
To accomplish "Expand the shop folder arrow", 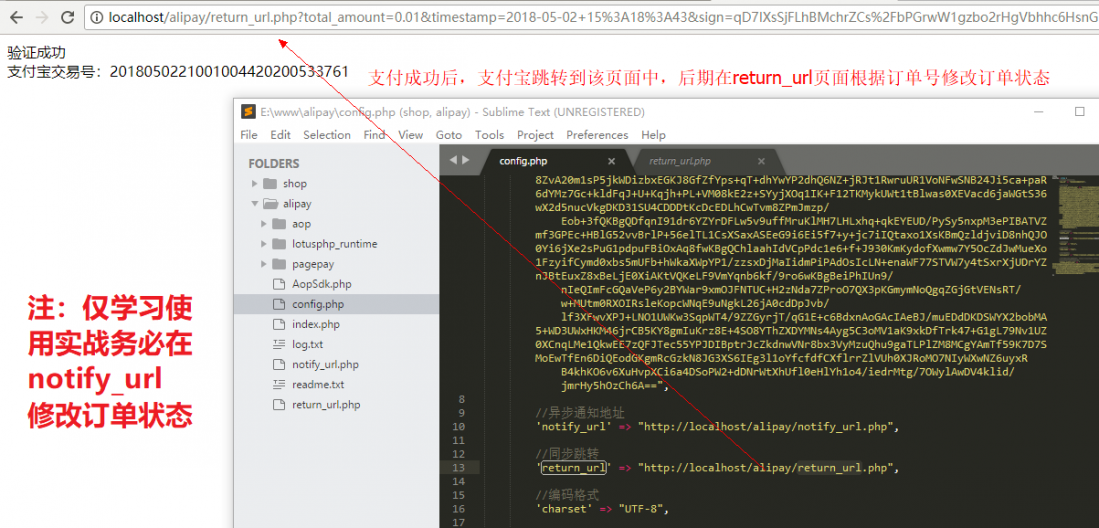I will click(x=254, y=184).
